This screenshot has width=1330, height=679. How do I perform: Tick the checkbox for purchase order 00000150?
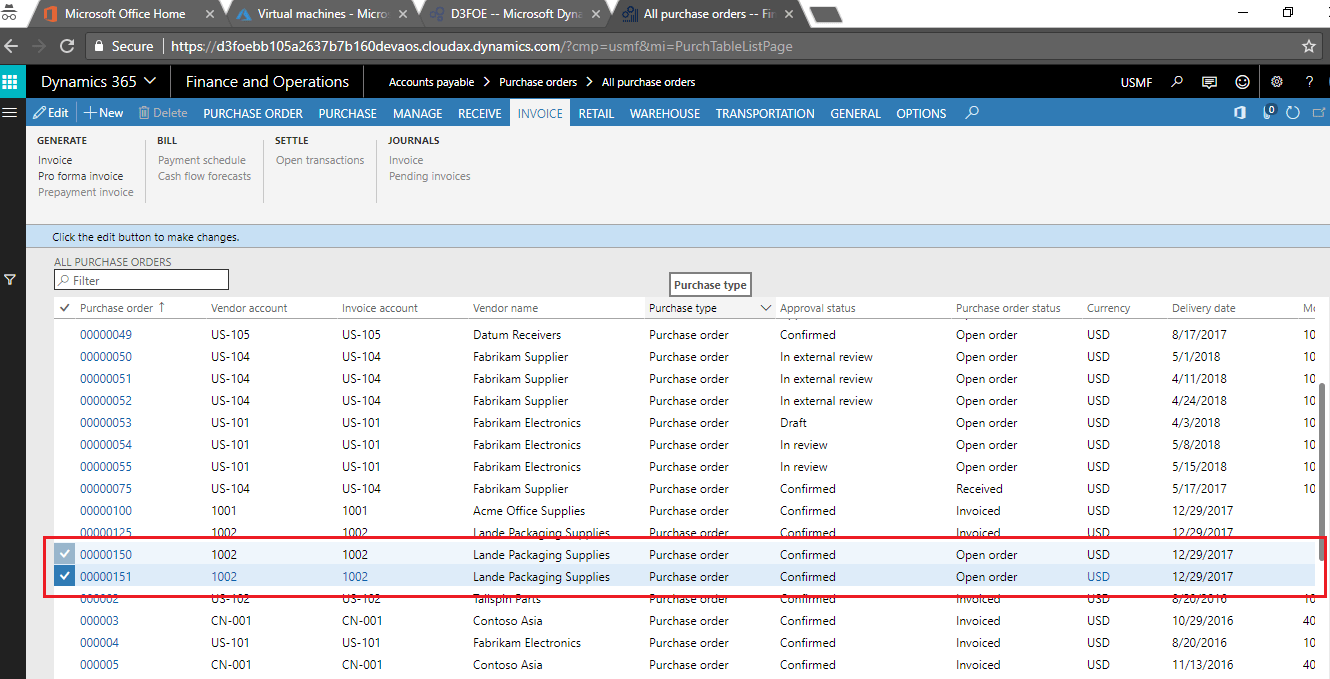[x=63, y=554]
